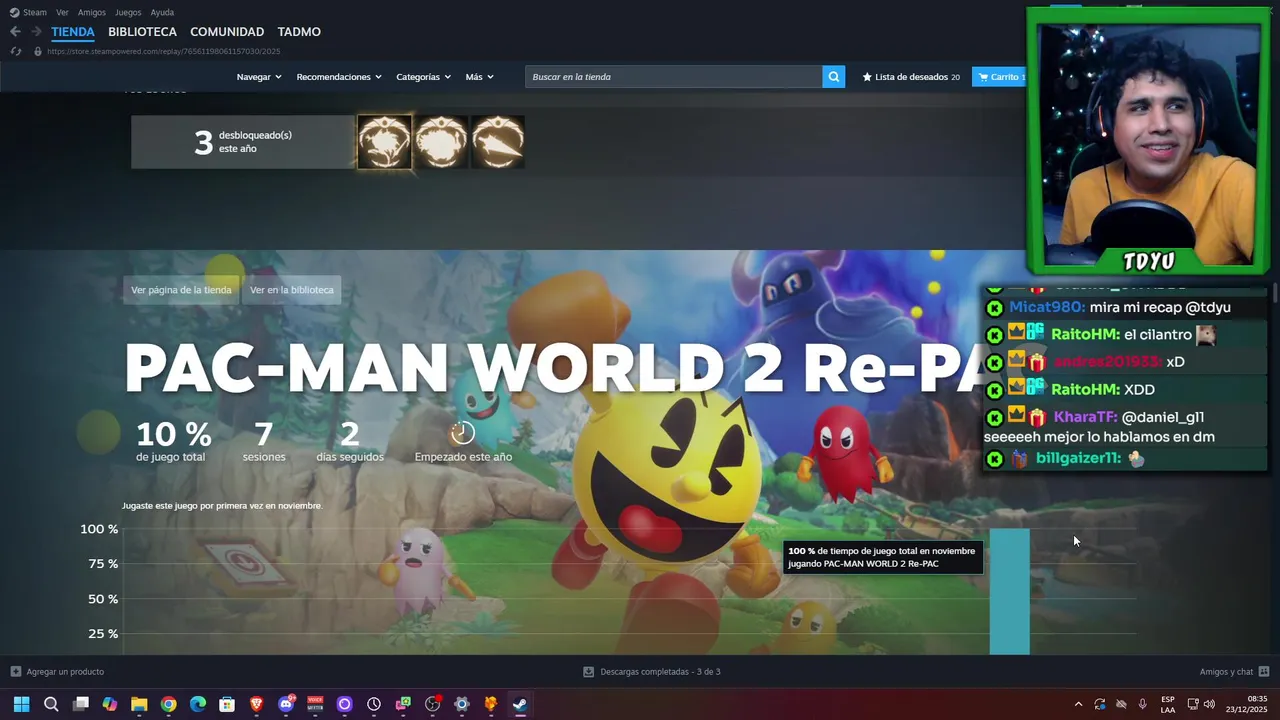Open the volume speaker icon in the tray
1280x720 pixels.
click(1209, 704)
